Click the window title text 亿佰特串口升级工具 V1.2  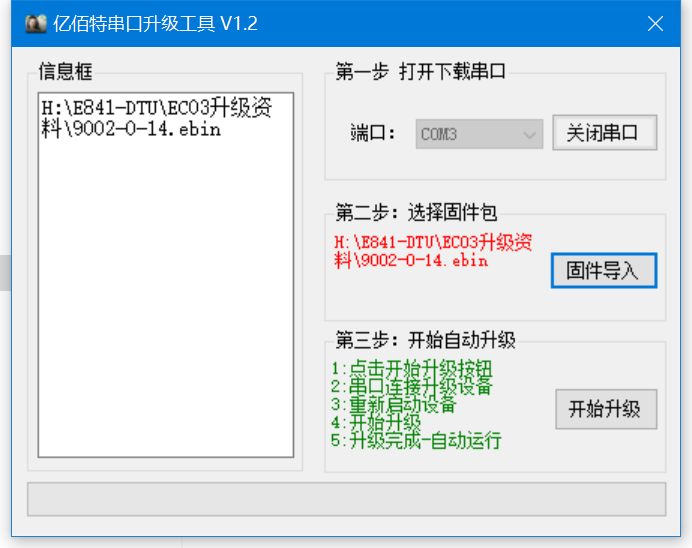click(155, 24)
